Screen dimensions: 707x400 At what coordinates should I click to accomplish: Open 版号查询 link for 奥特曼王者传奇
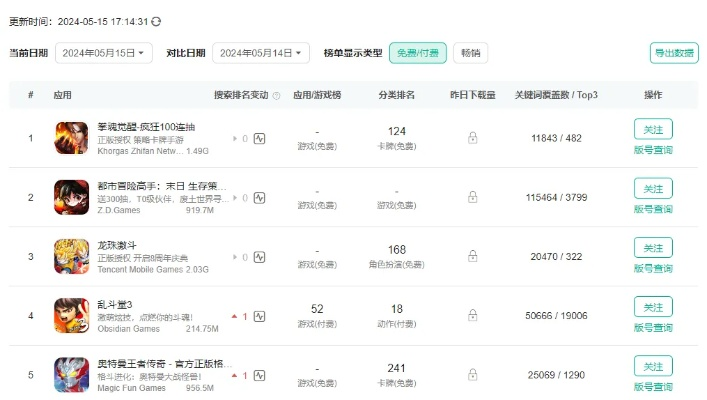tap(653, 387)
